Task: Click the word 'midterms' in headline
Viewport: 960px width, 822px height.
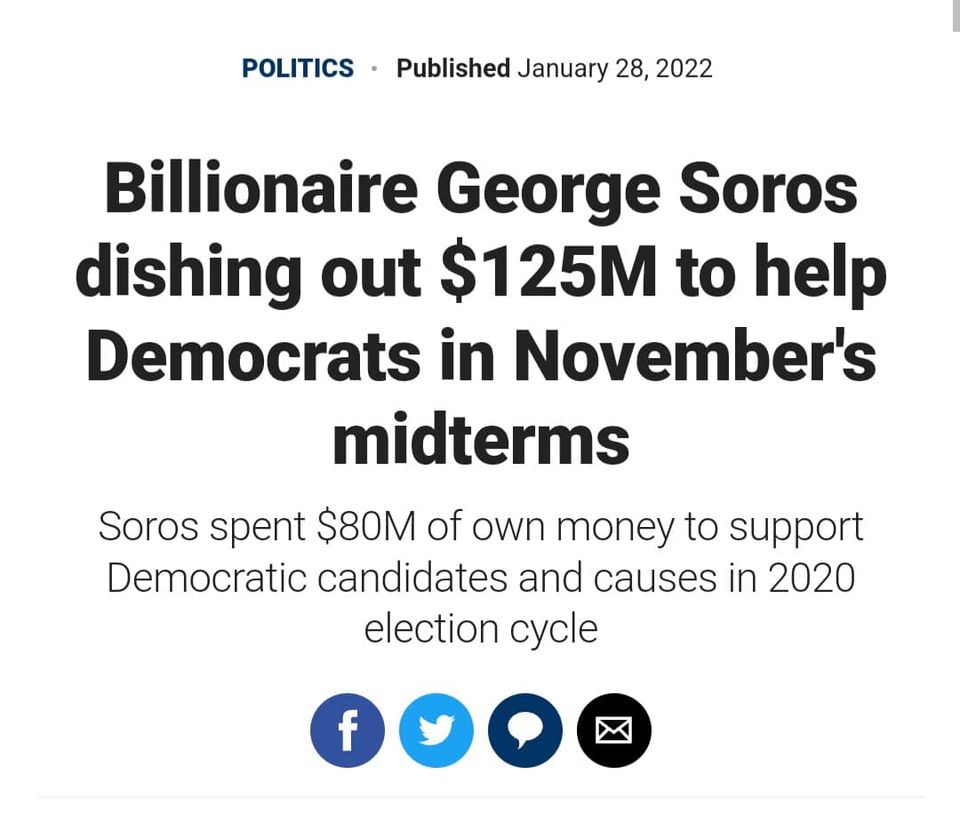Action: click(x=481, y=440)
